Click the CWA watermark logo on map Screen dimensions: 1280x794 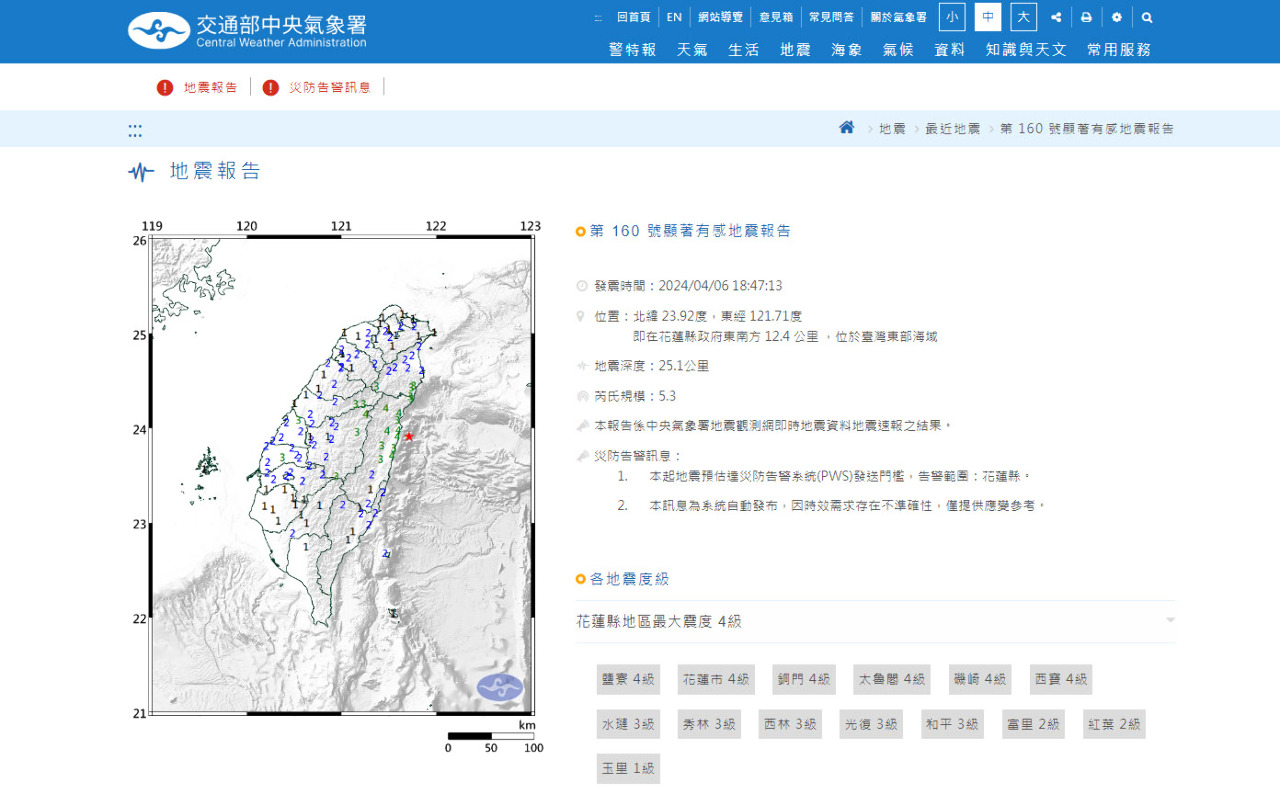pyautogui.click(x=500, y=687)
